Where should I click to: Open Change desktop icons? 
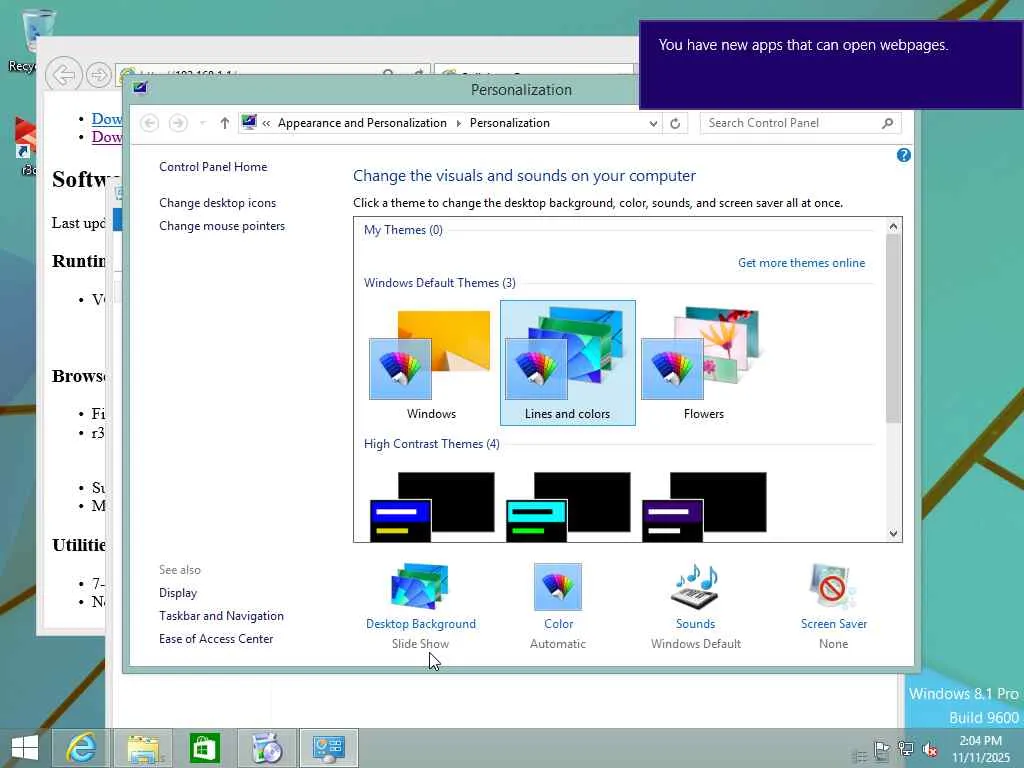(217, 202)
